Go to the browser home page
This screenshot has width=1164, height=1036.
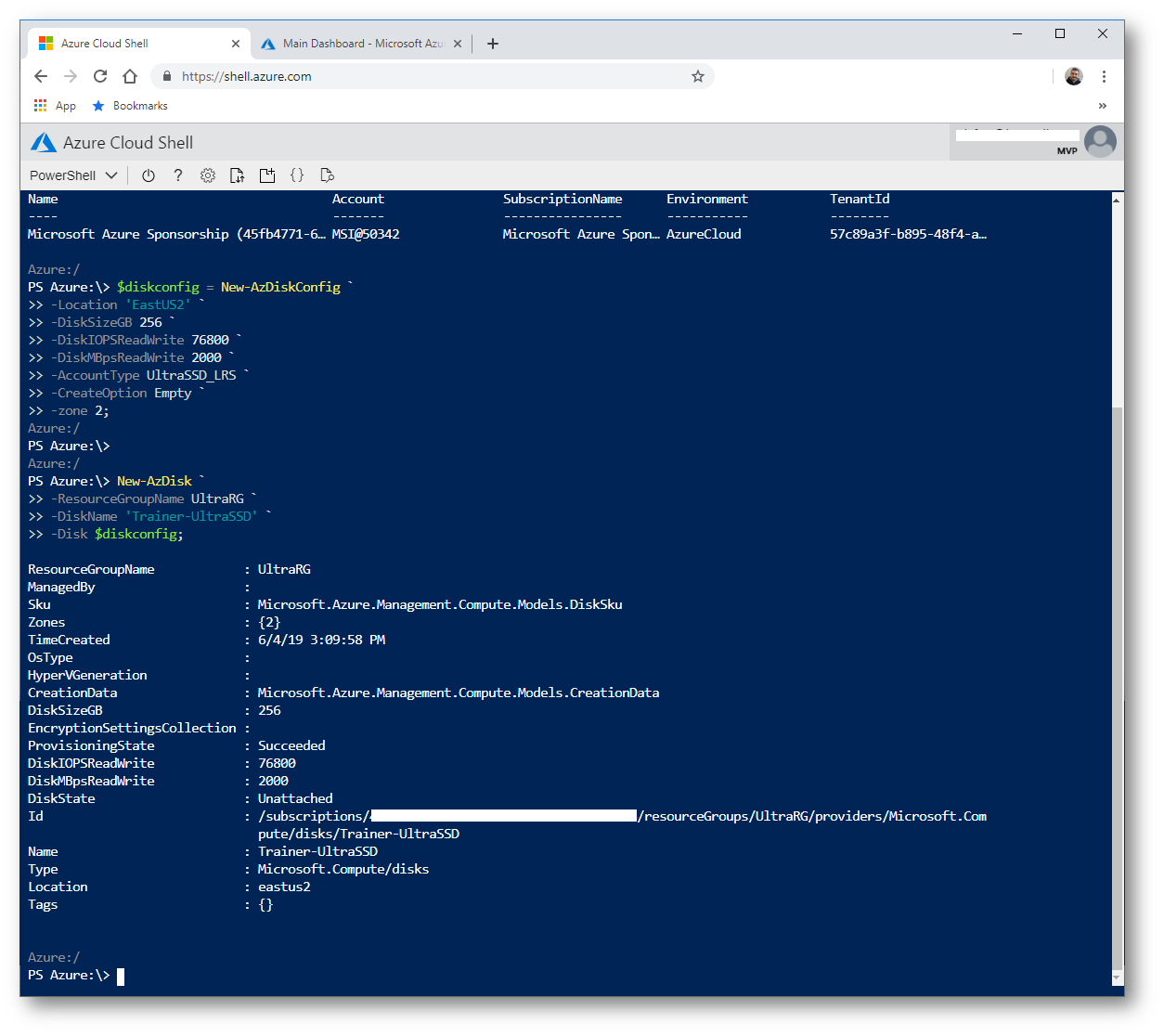[130, 76]
